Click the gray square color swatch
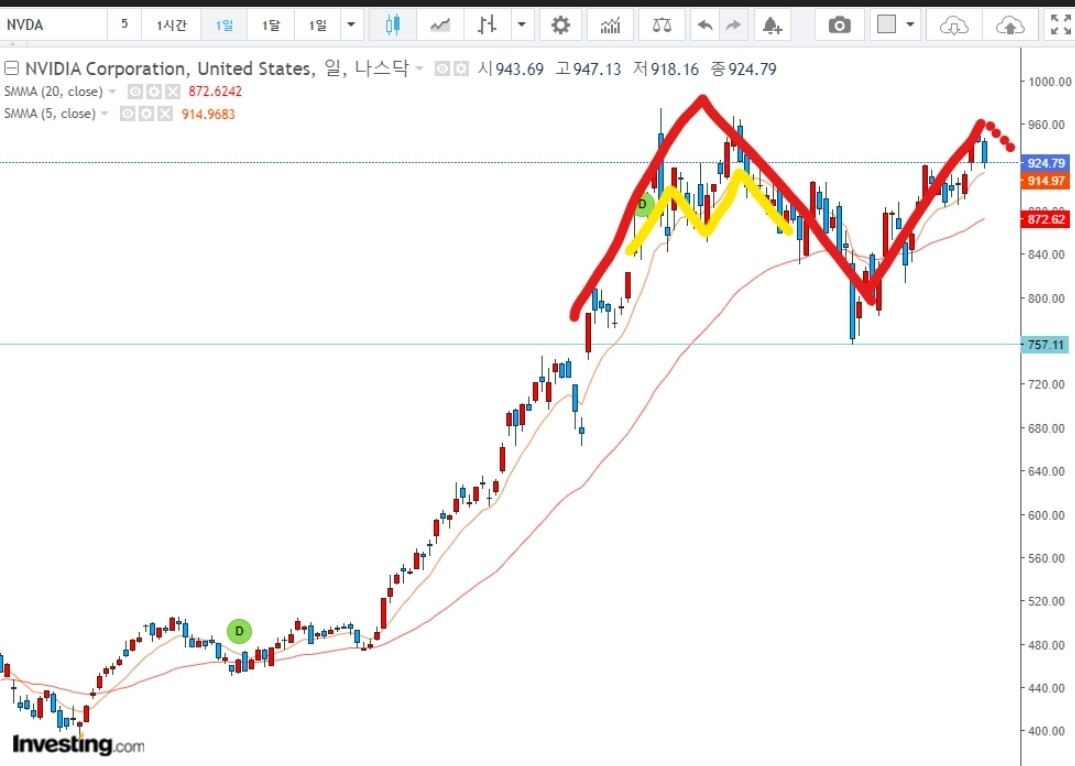Viewport: 1075px width, 766px height. click(x=886, y=25)
